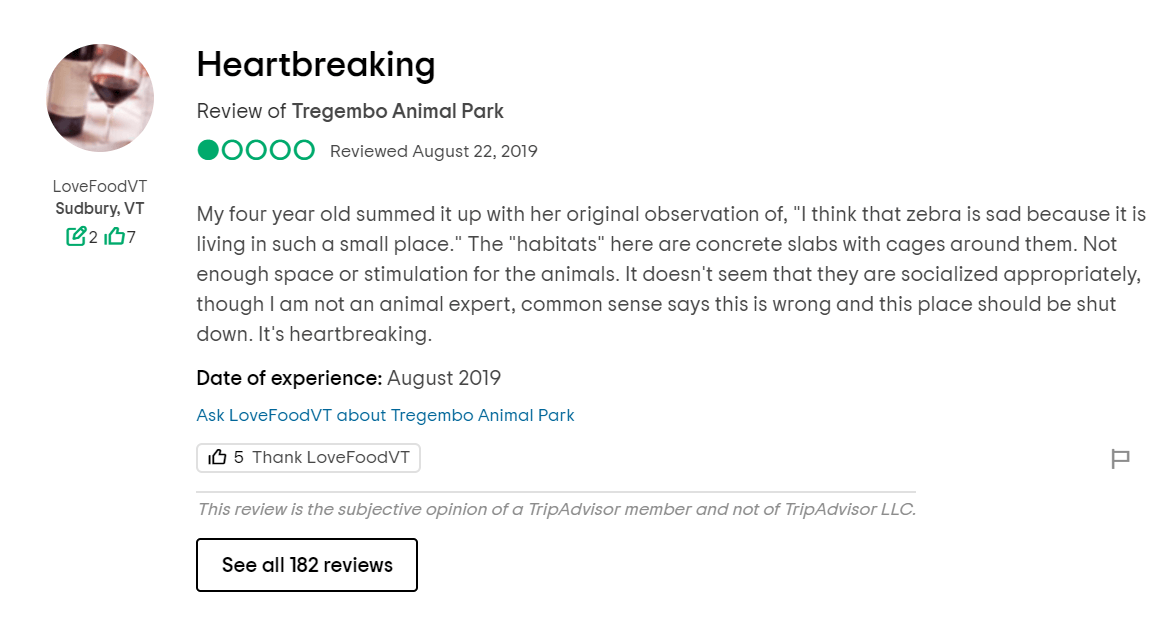Click the third empty rating bubble
This screenshot has width=1157, height=618.
point(256,151)
